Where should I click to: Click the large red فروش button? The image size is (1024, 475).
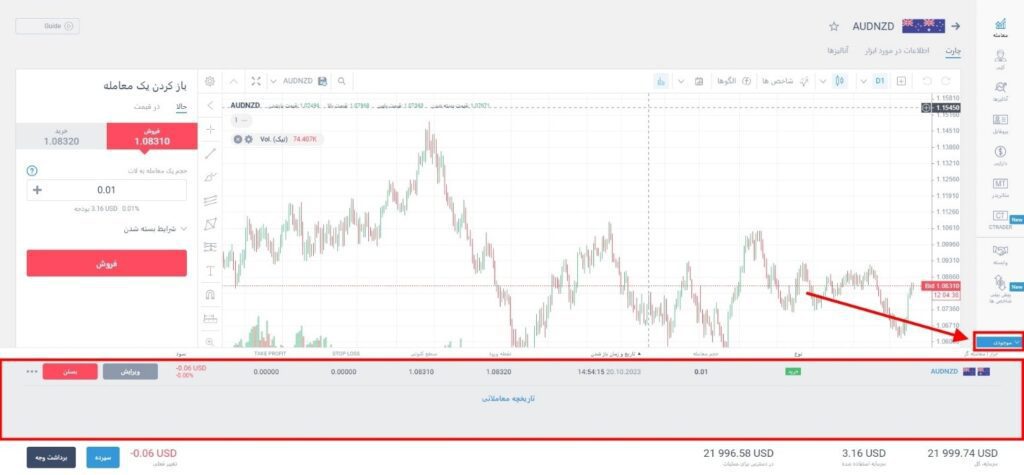[106, 263]
